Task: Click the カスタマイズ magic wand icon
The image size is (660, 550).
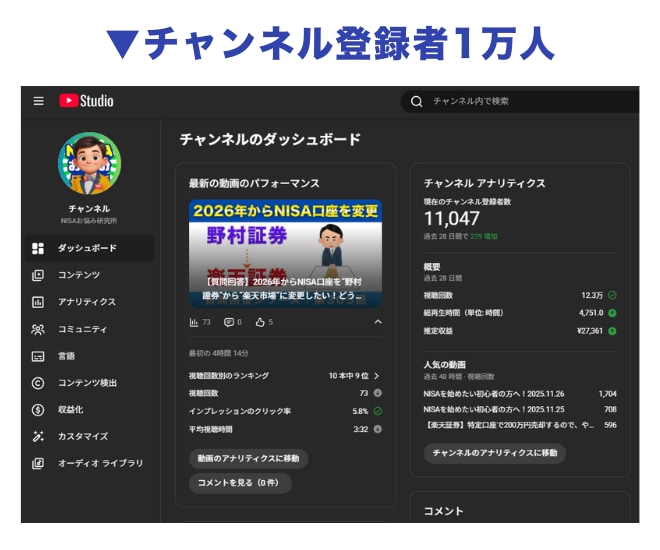Action: (x=38, y=436)
